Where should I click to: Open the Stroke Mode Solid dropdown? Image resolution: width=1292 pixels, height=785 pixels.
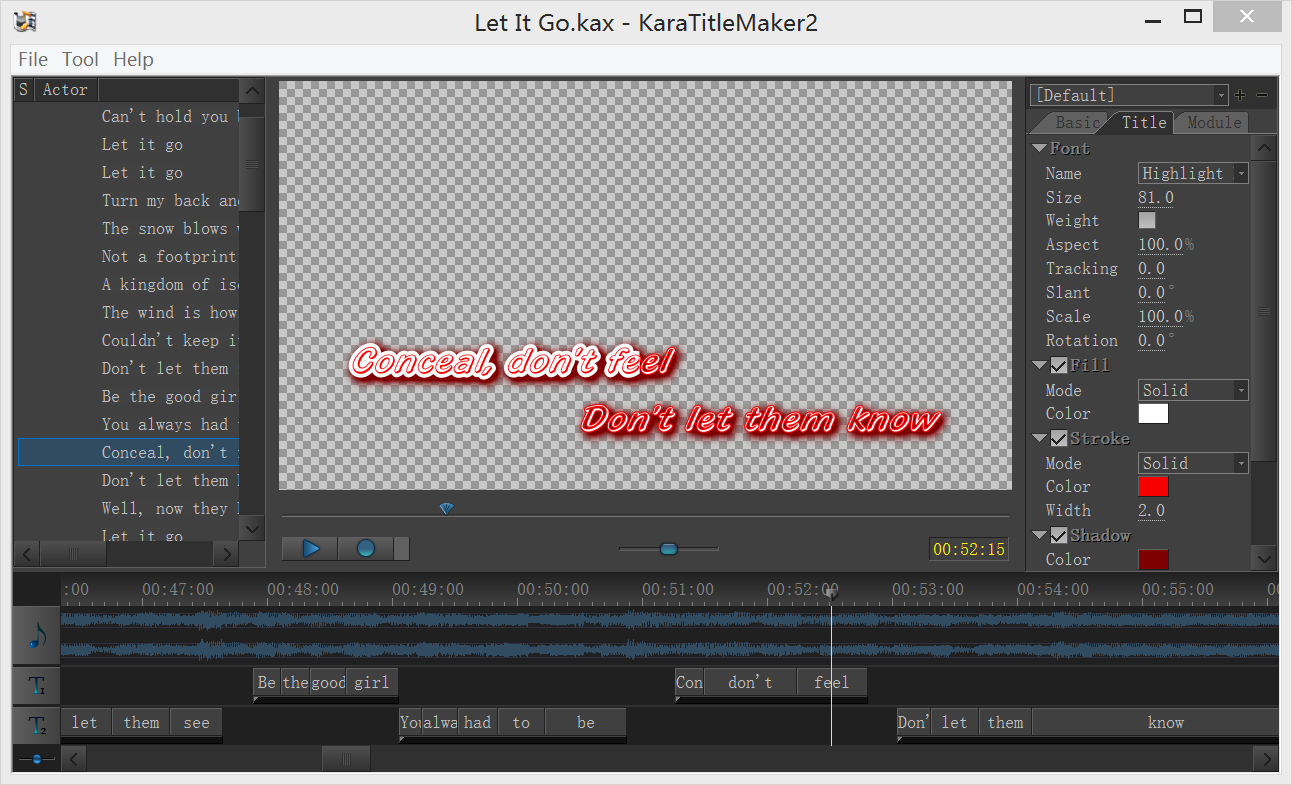pos(1193,463)
